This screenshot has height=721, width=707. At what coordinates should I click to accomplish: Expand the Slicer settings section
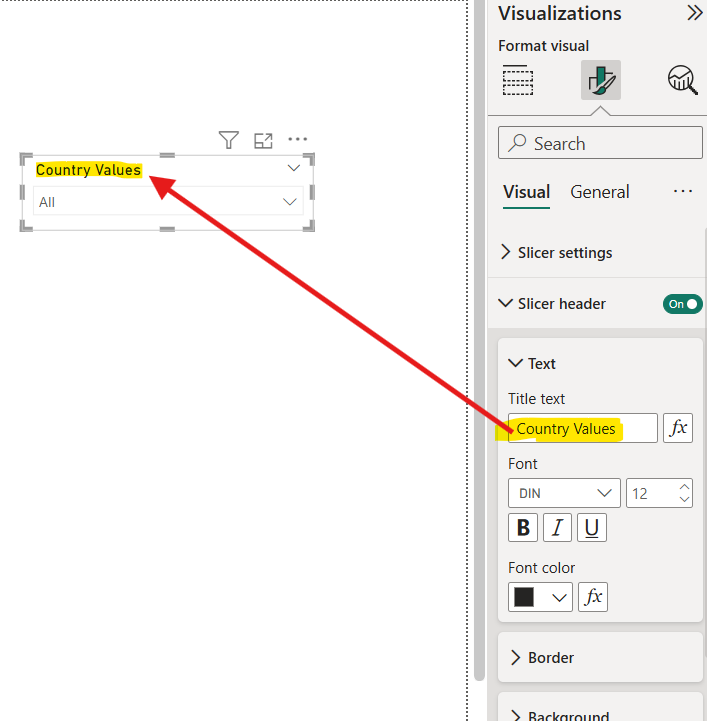coord(564,253)
